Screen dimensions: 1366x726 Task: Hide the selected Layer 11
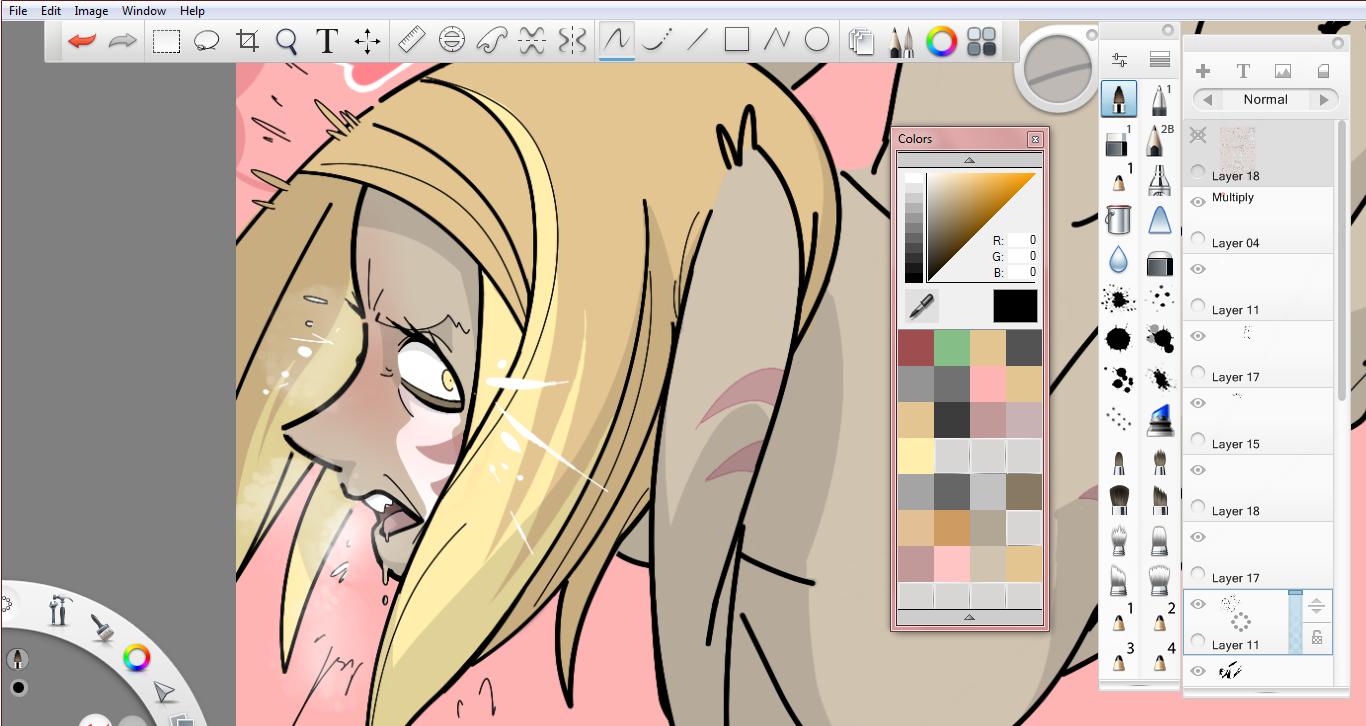tap(1198, 604)
